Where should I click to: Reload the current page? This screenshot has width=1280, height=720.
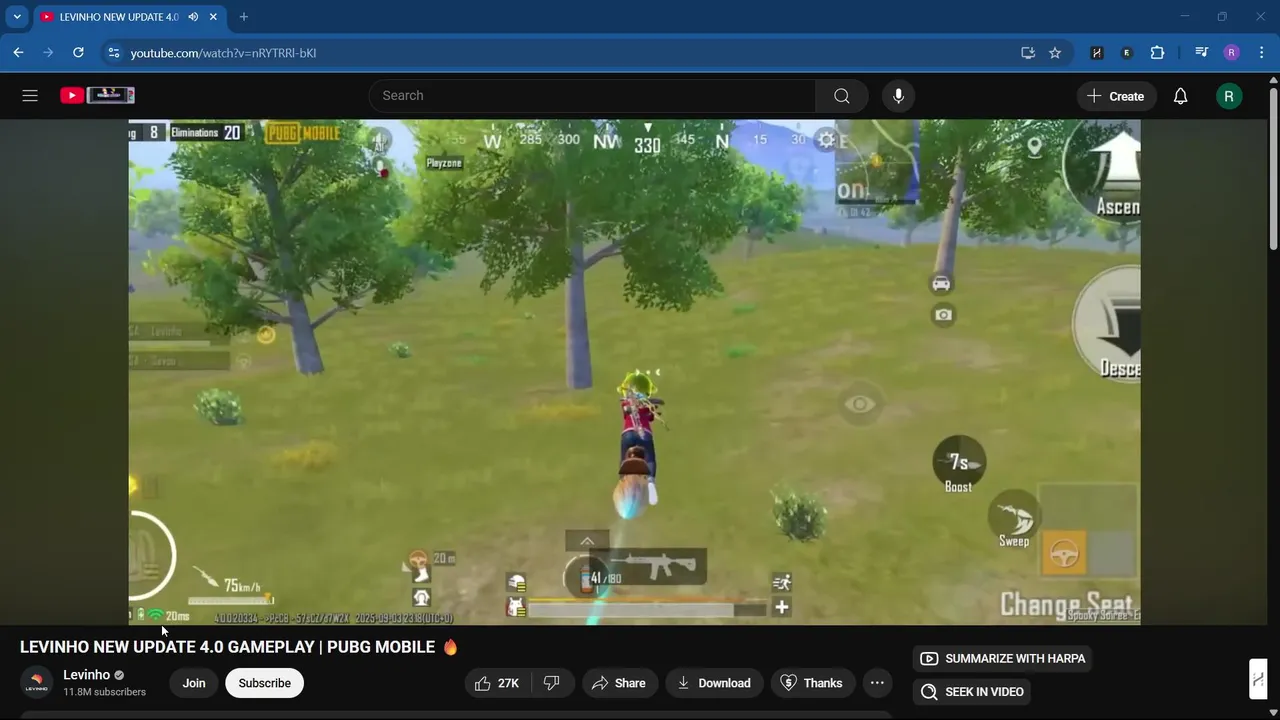tap(78, 53)
